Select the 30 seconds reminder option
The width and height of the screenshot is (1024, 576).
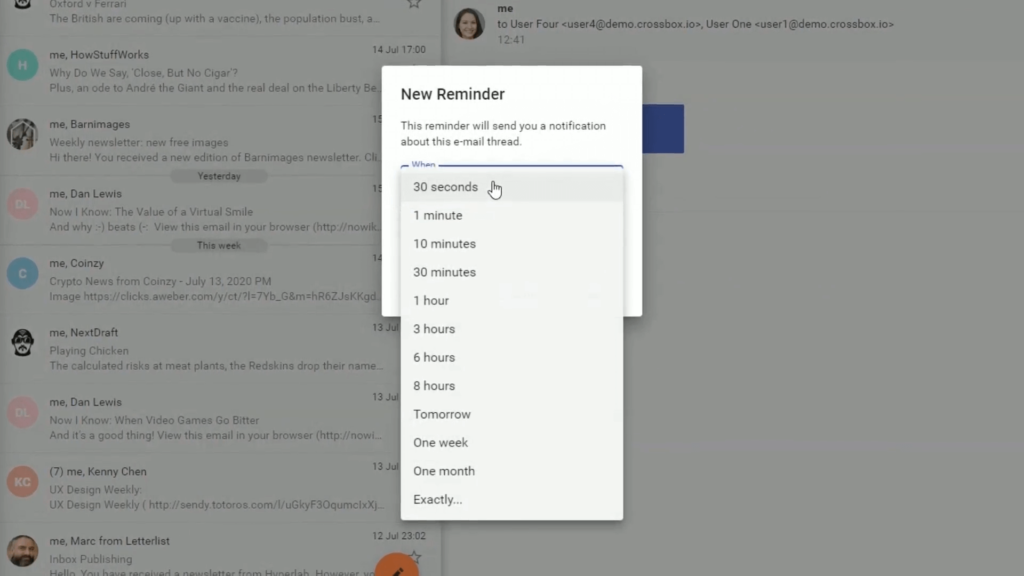pyautogui.click(x=446, y=187)
